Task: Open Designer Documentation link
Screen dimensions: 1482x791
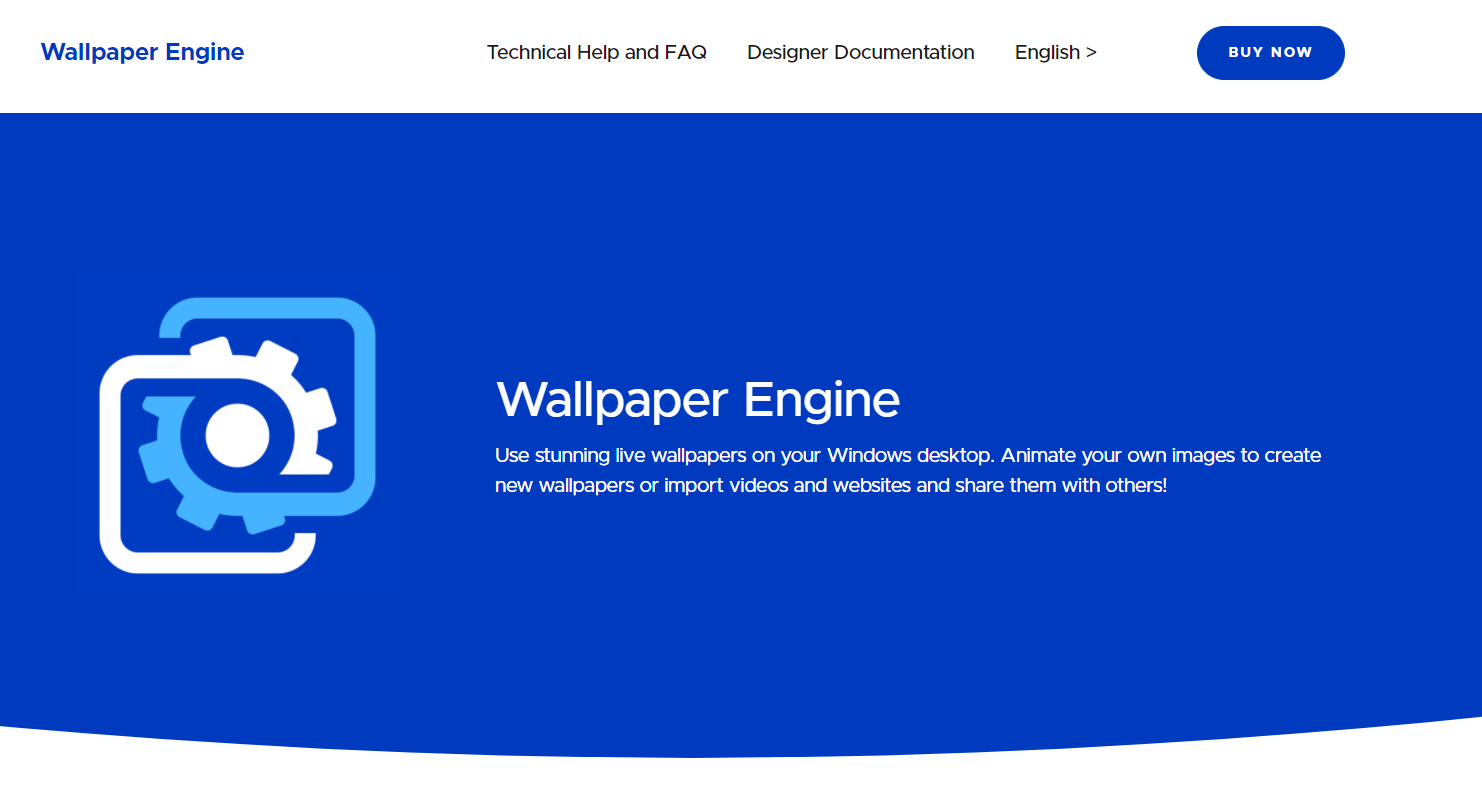Action: tap(861, 52)
